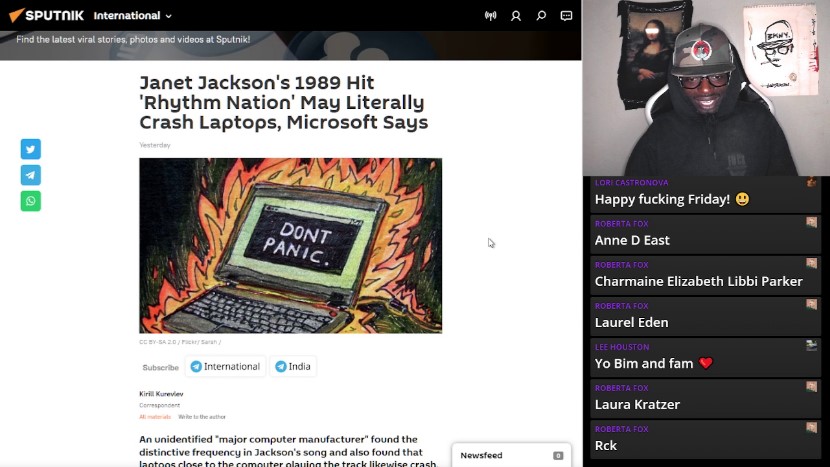Subscribe to the India Telegram channel
Screen dimensions: 830x467
pyautogui.click(x=292, y=367)
